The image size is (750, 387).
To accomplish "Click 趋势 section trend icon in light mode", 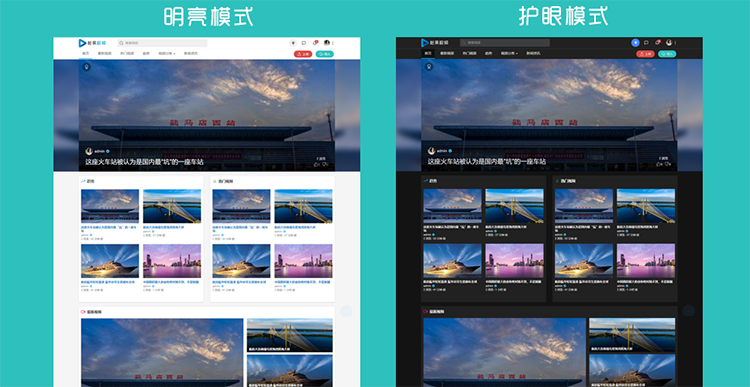I will coord(83,181).
